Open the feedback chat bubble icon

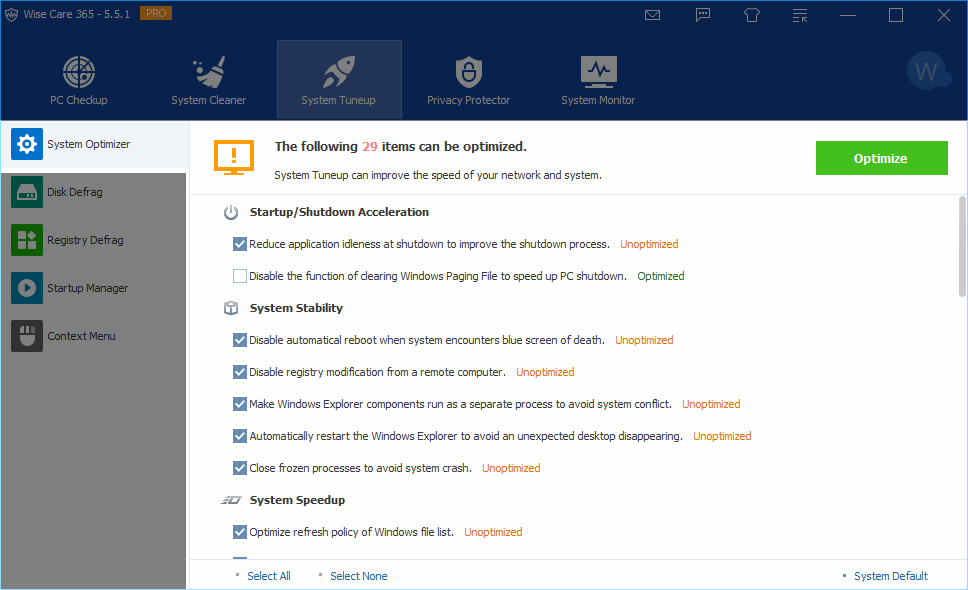[x=703, y=15]
